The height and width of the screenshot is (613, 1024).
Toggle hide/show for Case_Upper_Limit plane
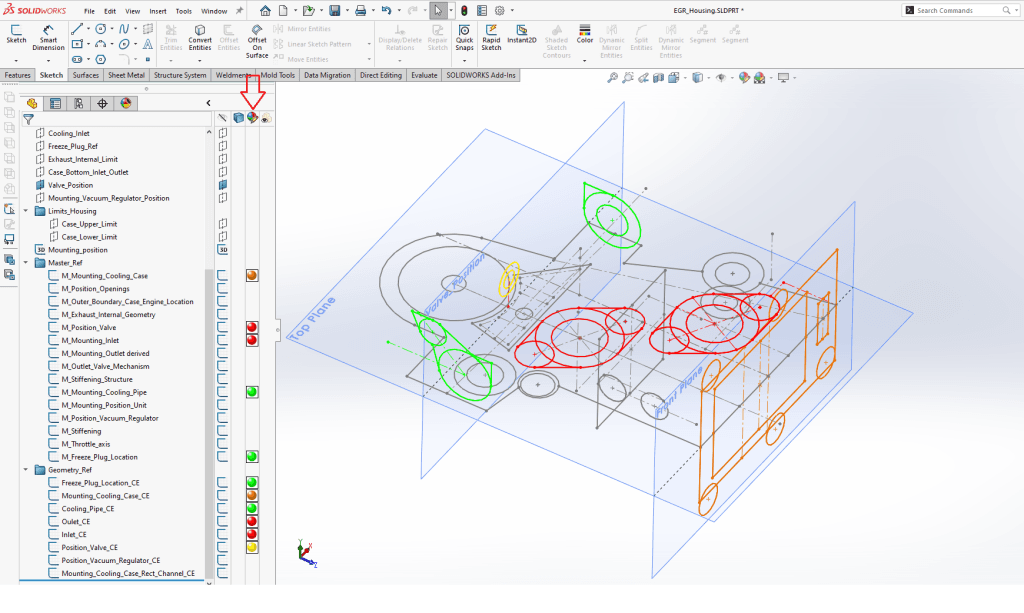223,224
